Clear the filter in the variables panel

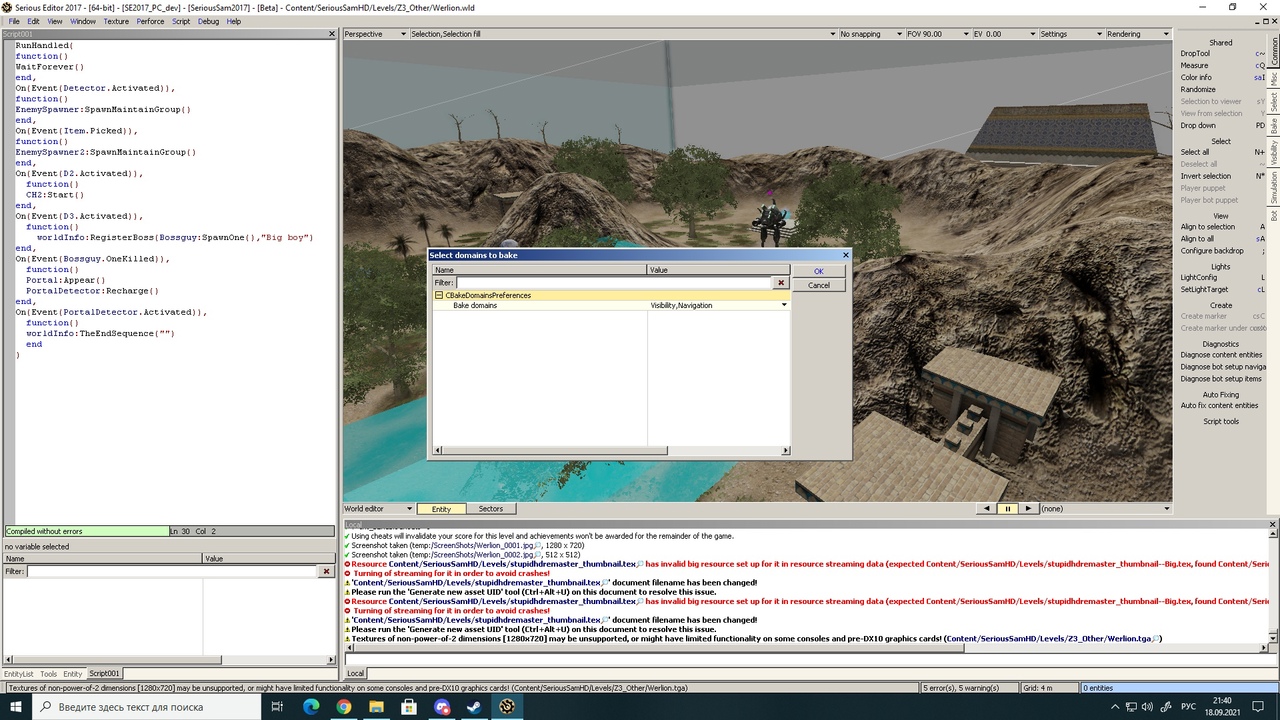326,571
